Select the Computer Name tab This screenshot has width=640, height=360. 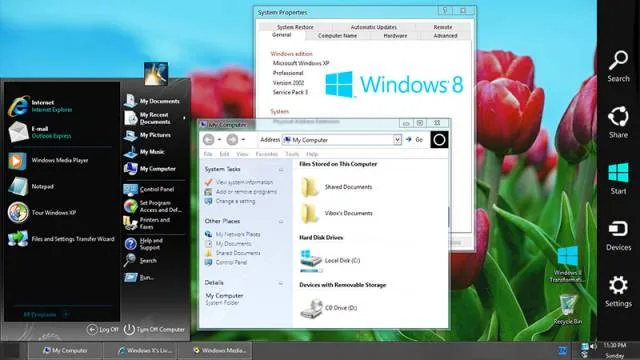pos(337,36)
